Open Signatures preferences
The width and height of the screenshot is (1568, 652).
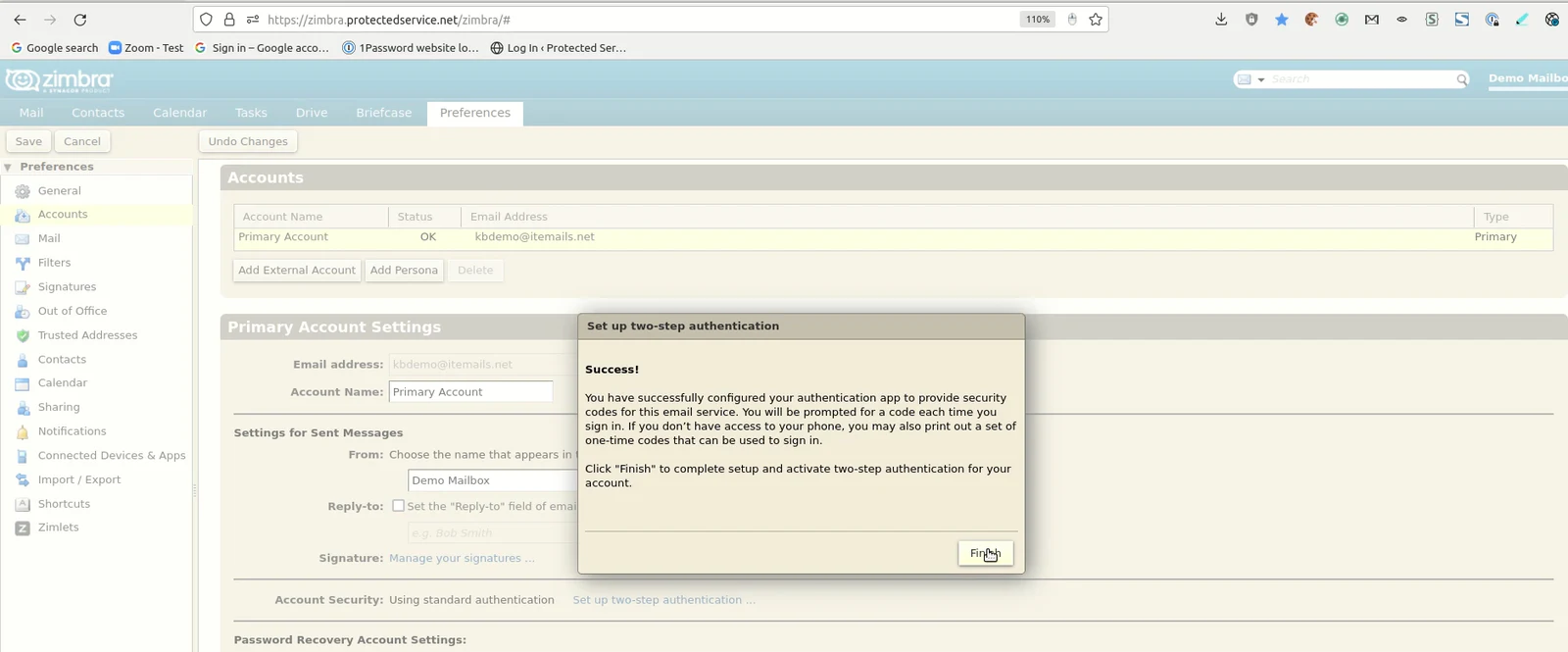tap(67, 287)
